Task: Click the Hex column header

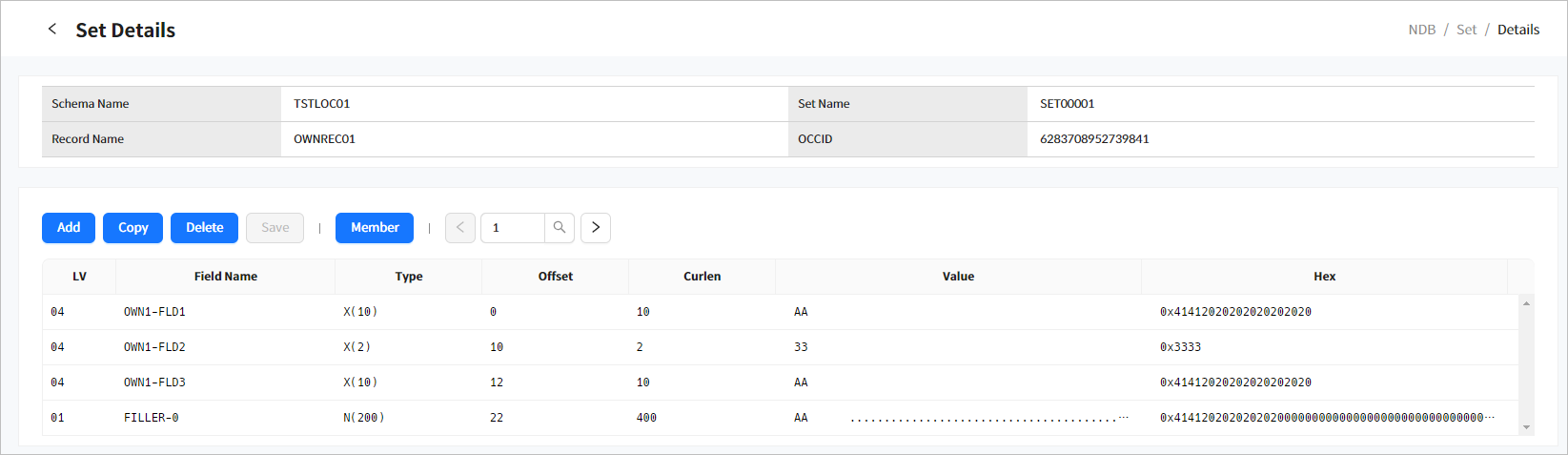Action: coord(1324,277)
